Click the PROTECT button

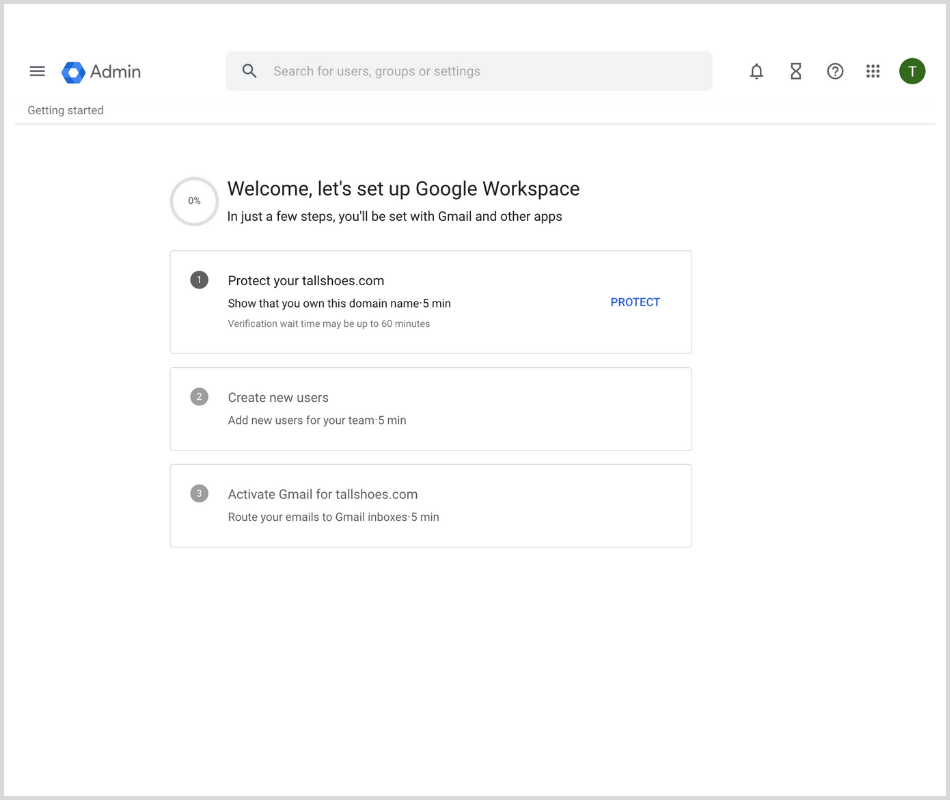coord(635,302)
